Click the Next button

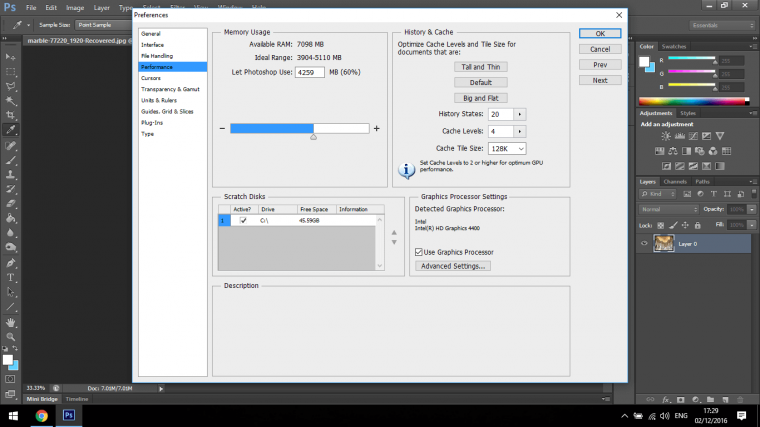[600, 80]
